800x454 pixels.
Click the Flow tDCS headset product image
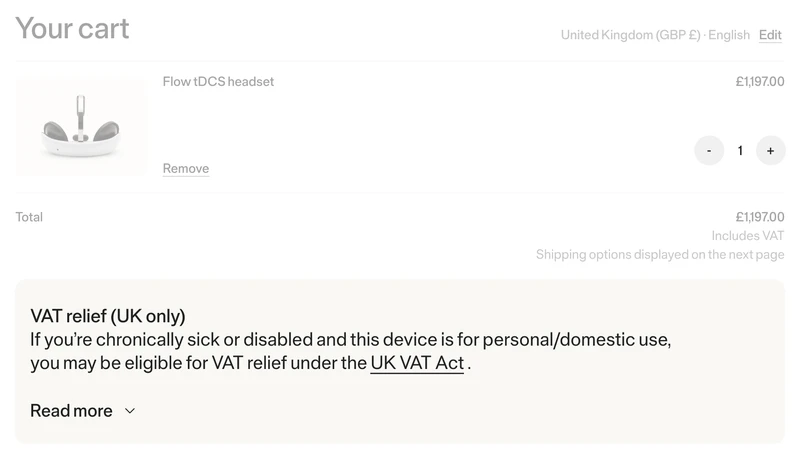point(80,127)
